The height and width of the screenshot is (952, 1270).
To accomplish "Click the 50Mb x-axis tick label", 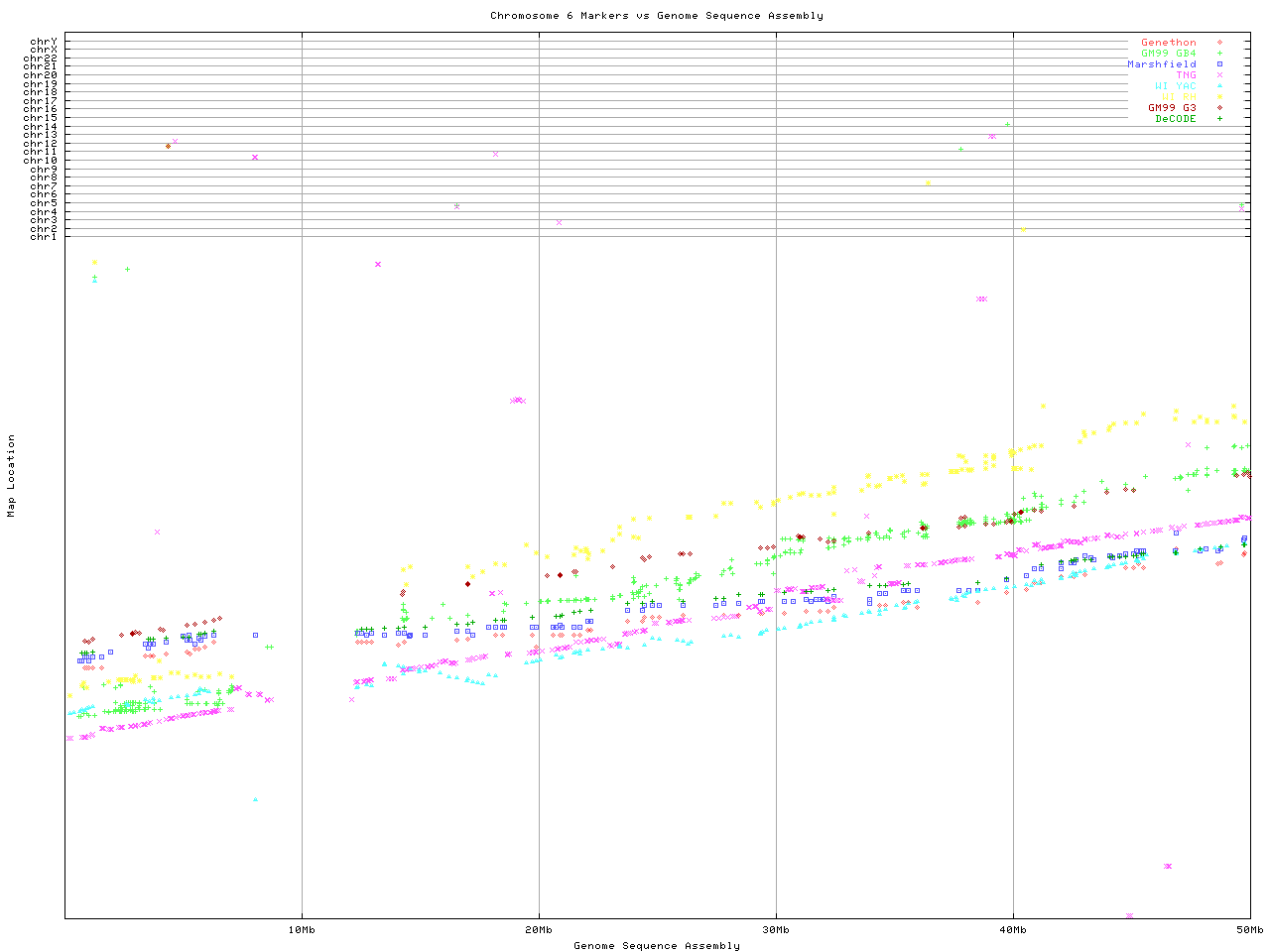I will [1248, 930].
